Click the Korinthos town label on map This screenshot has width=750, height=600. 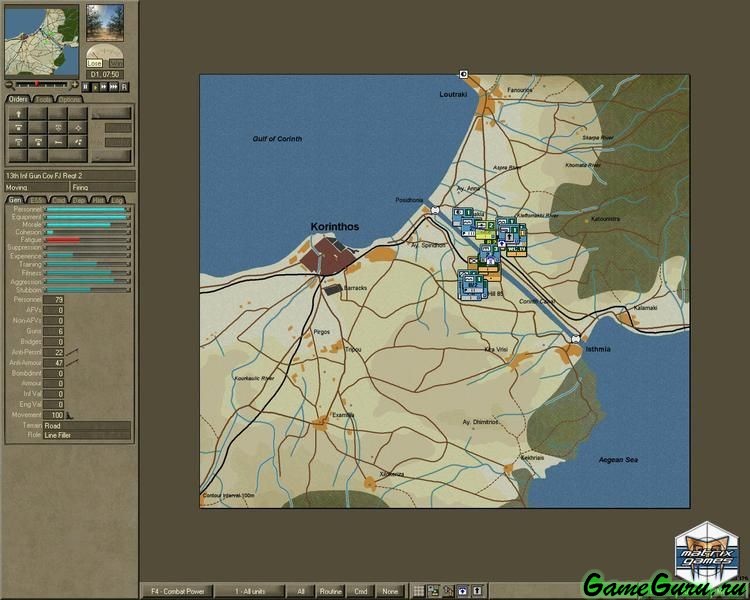(334, 227)
